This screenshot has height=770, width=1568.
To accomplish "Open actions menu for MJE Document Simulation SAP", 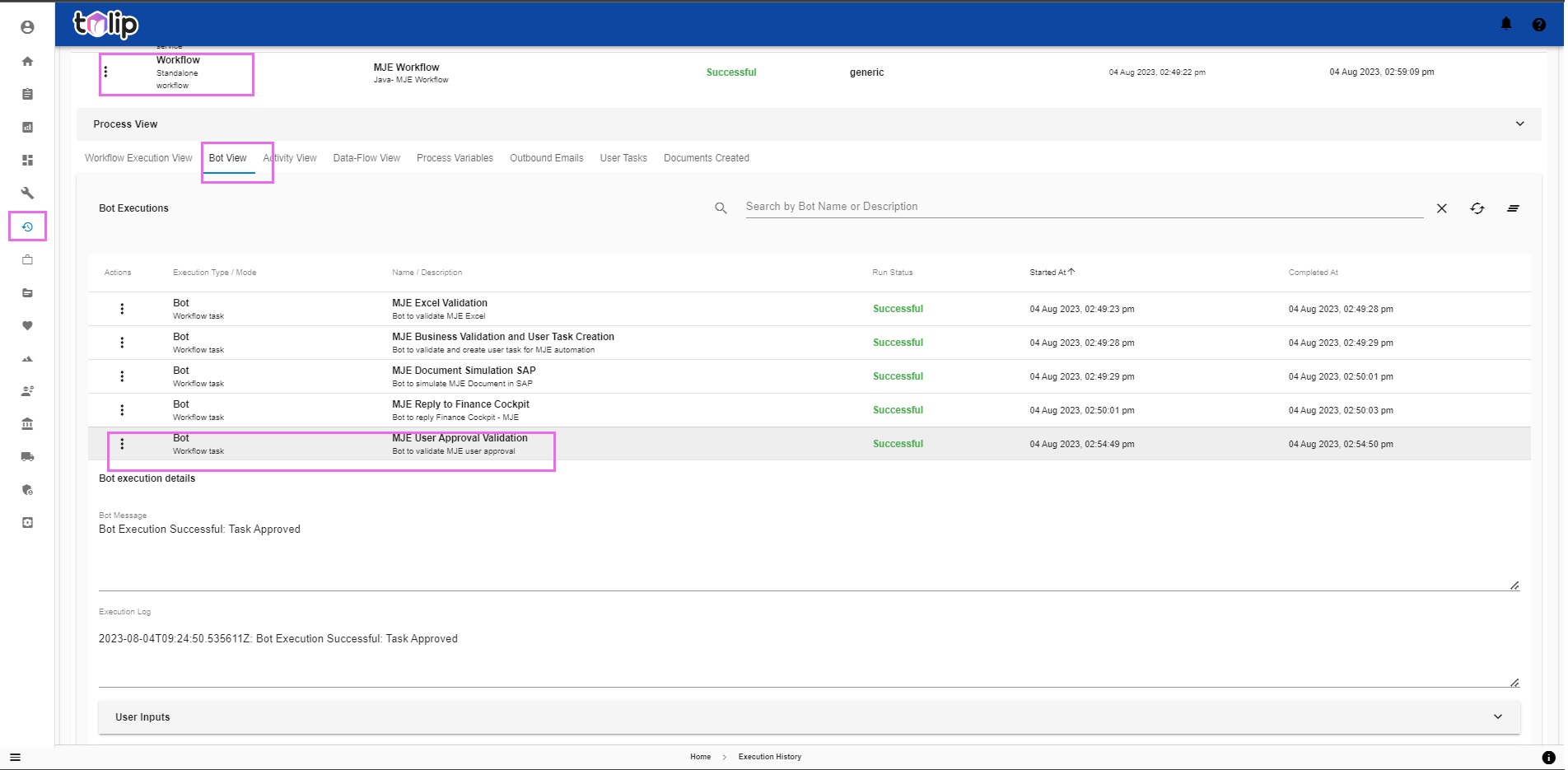I will tap(122, 376).
